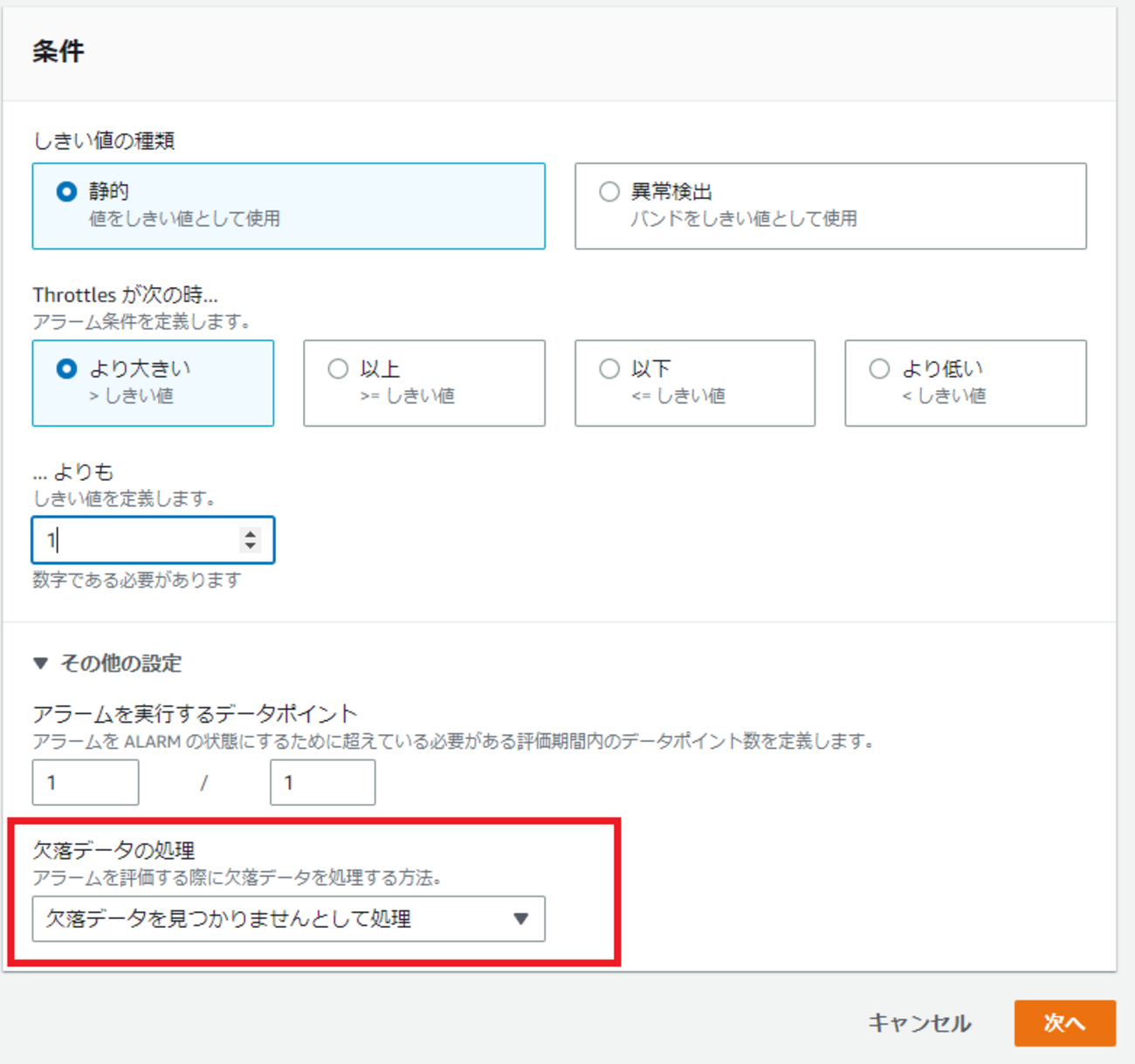Select the 以下 (<= しきい値) condition
The height and width of the screenshot is (1064, 1135).
609,368
